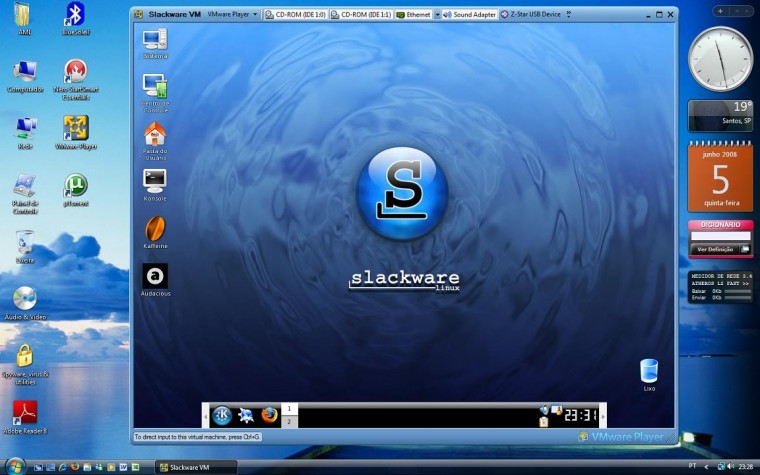
Task: Launch Firefox from the KDE panel
Action: pos(269,415)
